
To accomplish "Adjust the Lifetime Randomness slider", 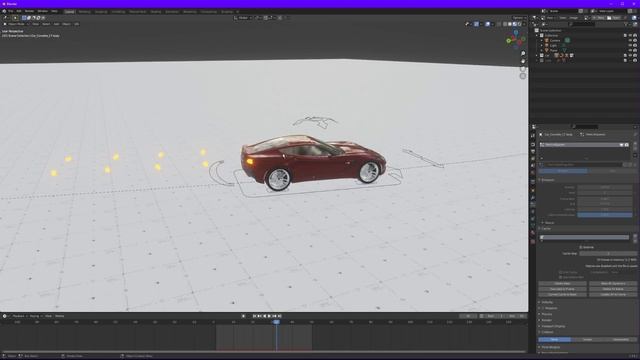I will [604, 214].
